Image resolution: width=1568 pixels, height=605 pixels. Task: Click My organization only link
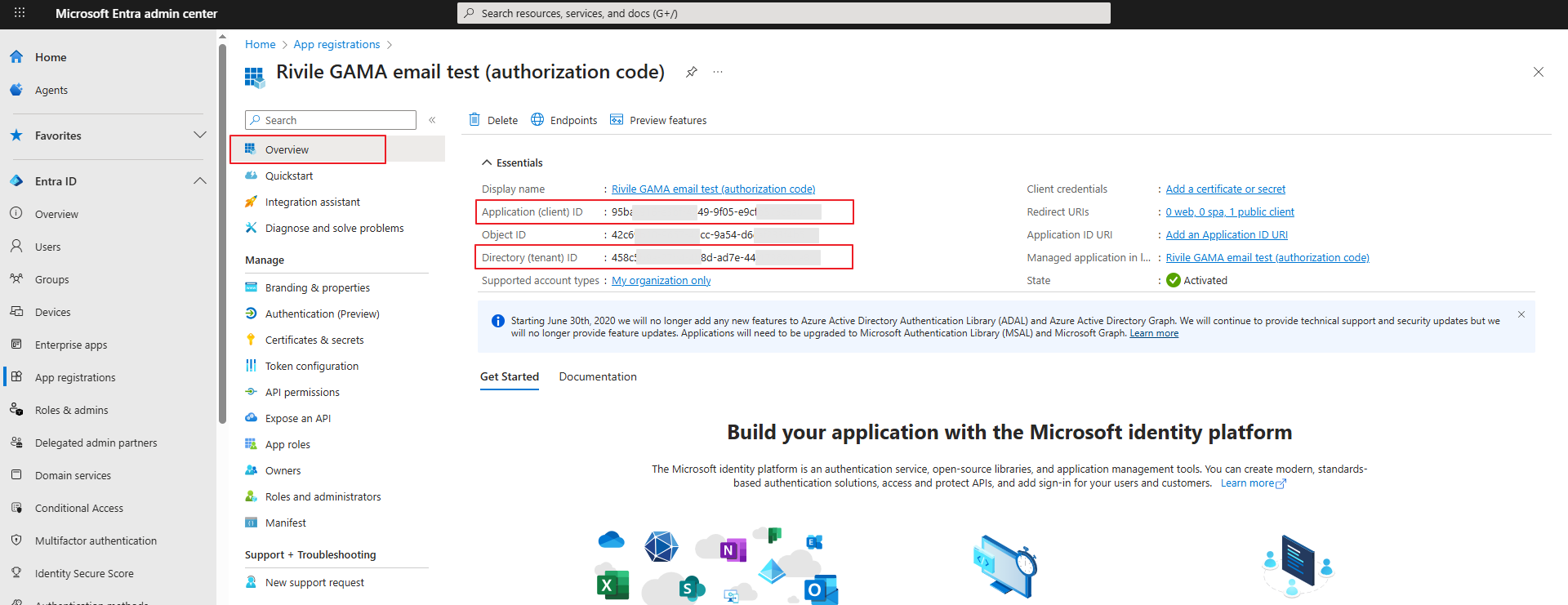click(x=661, y=280)
